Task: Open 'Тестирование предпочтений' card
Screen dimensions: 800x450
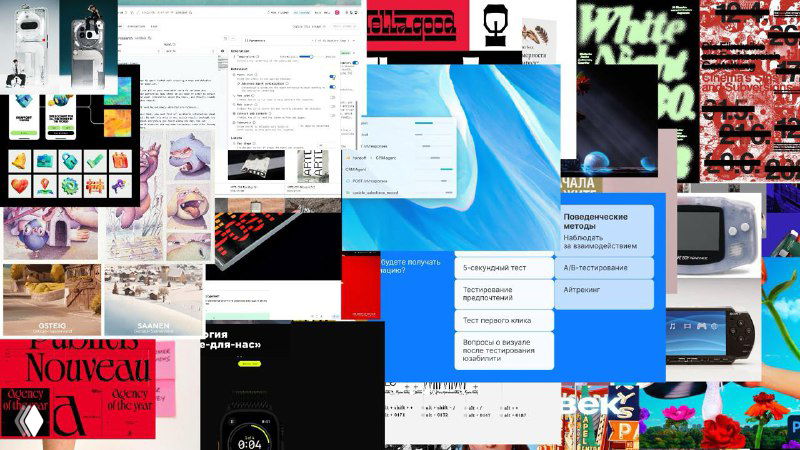Action: tap(504, 294)
